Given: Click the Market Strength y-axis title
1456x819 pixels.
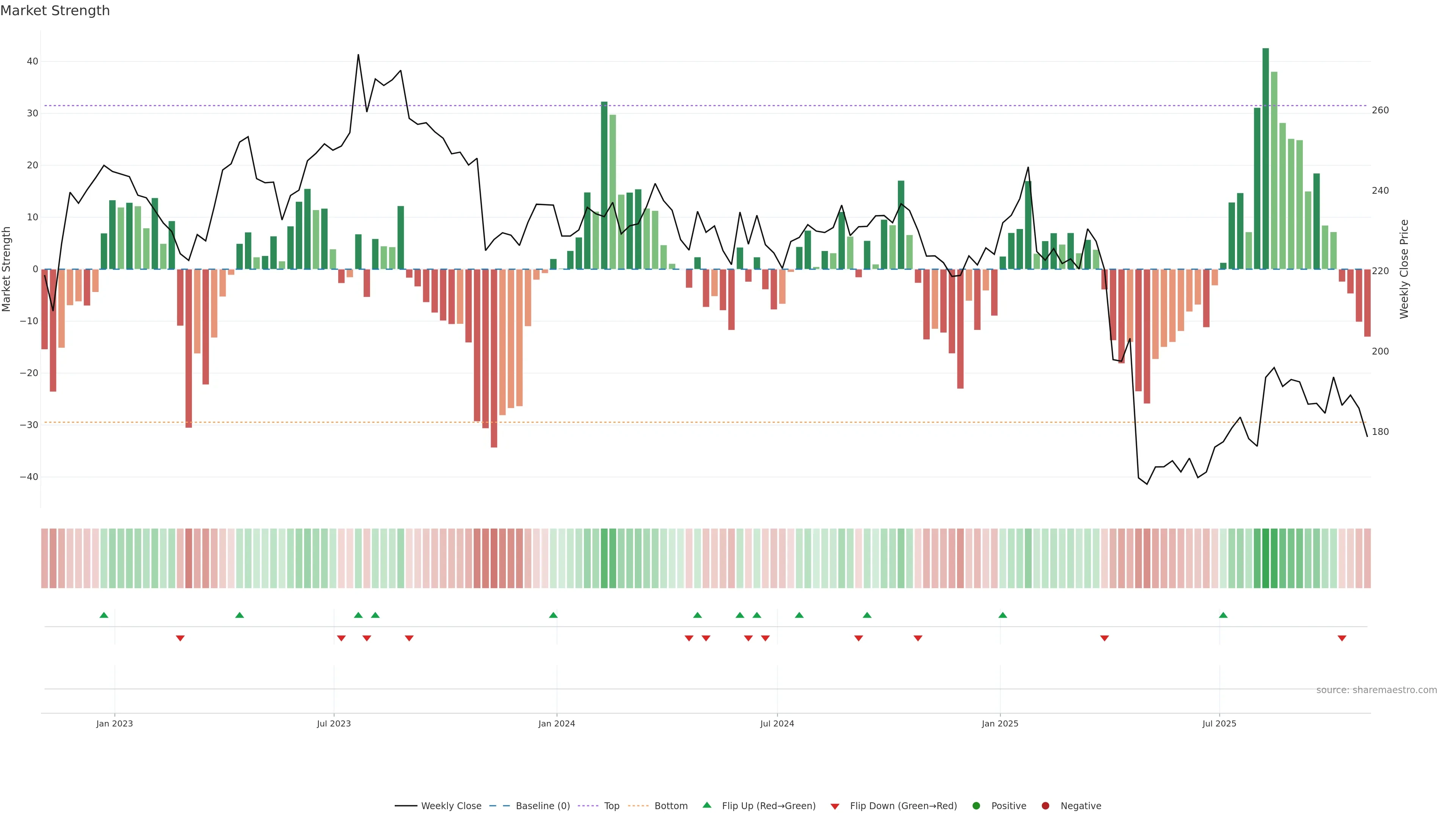Looking at the screenshot, I should (7, 269).
